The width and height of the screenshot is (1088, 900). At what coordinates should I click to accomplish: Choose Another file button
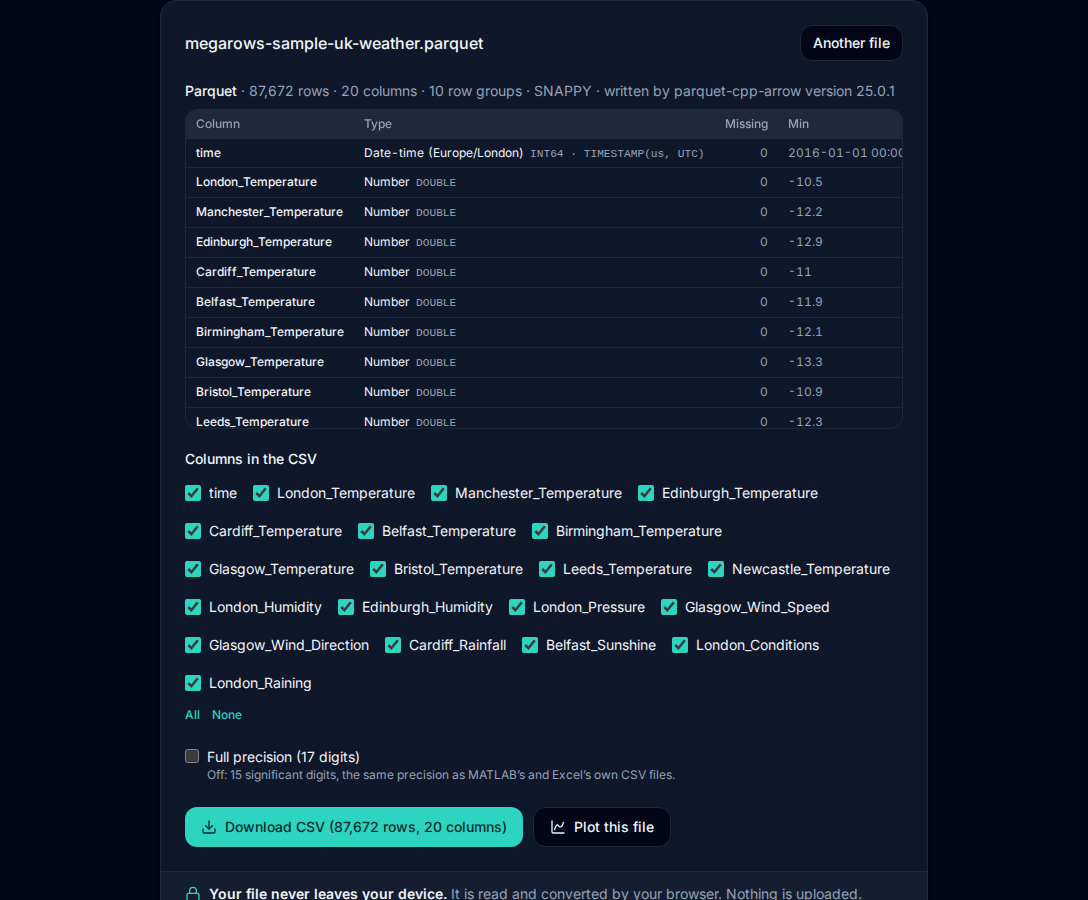point(851,43)
